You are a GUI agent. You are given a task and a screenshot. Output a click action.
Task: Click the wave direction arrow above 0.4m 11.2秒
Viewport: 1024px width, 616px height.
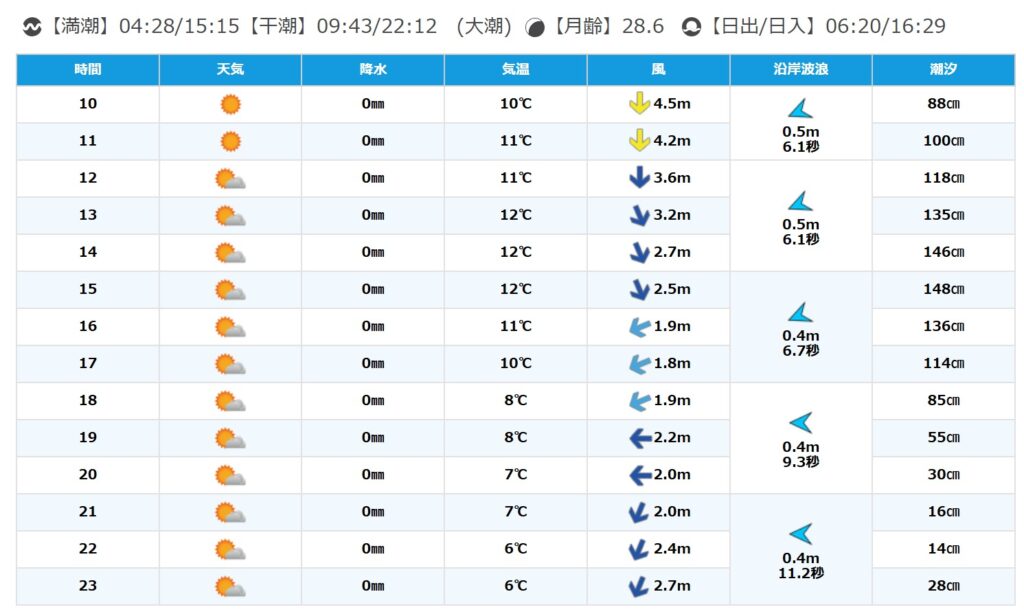tap(800, 534)
